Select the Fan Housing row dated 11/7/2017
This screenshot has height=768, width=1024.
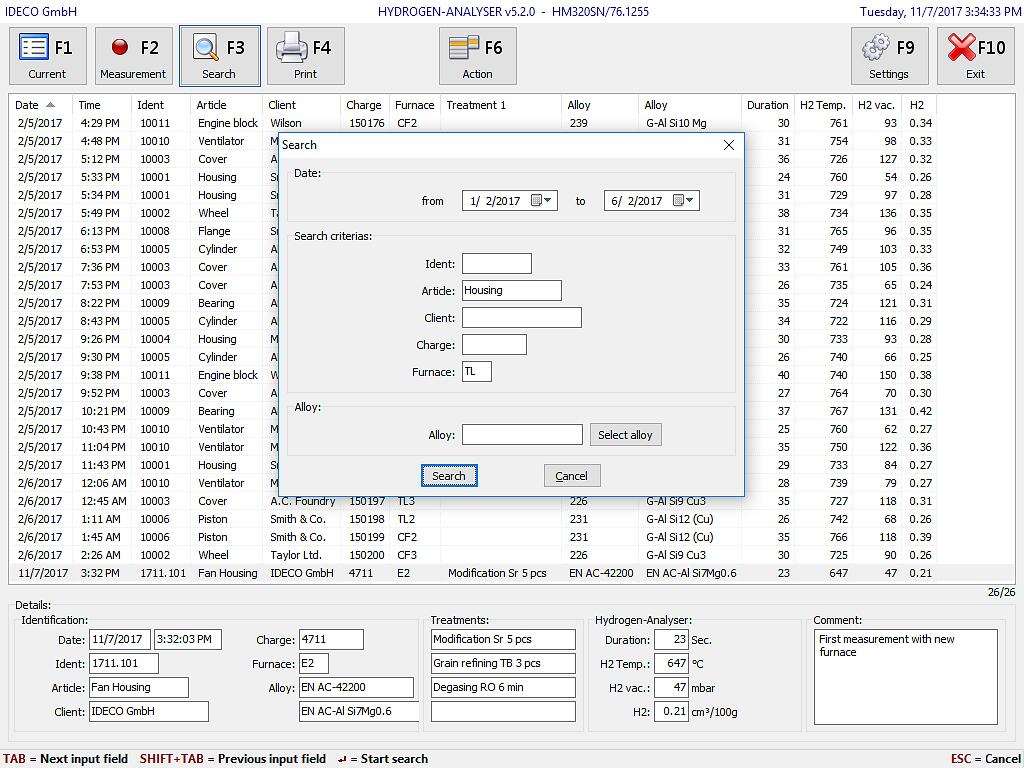[228, 574]
